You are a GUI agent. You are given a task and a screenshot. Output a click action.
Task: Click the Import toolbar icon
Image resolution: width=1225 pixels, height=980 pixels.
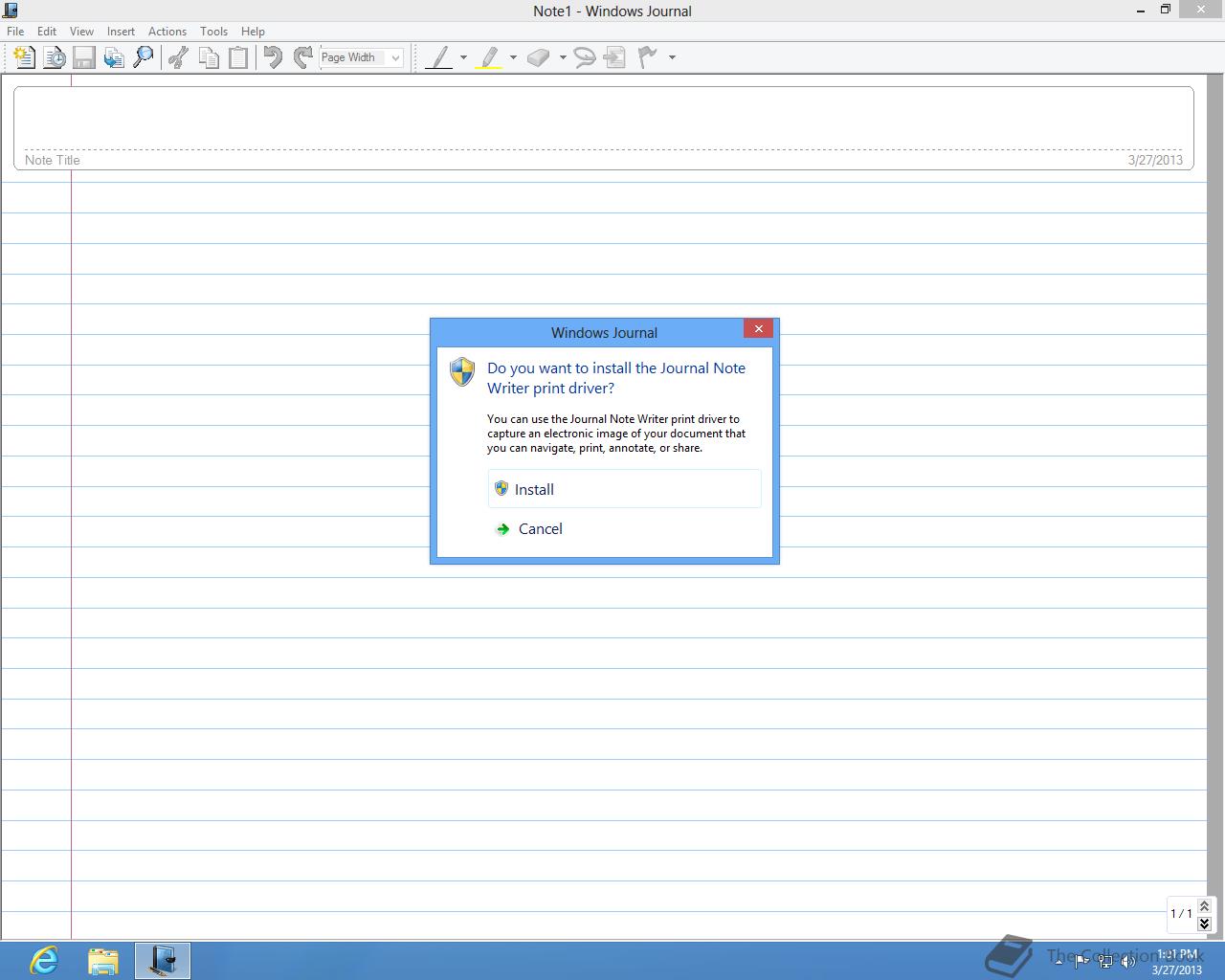coord(114,57)
